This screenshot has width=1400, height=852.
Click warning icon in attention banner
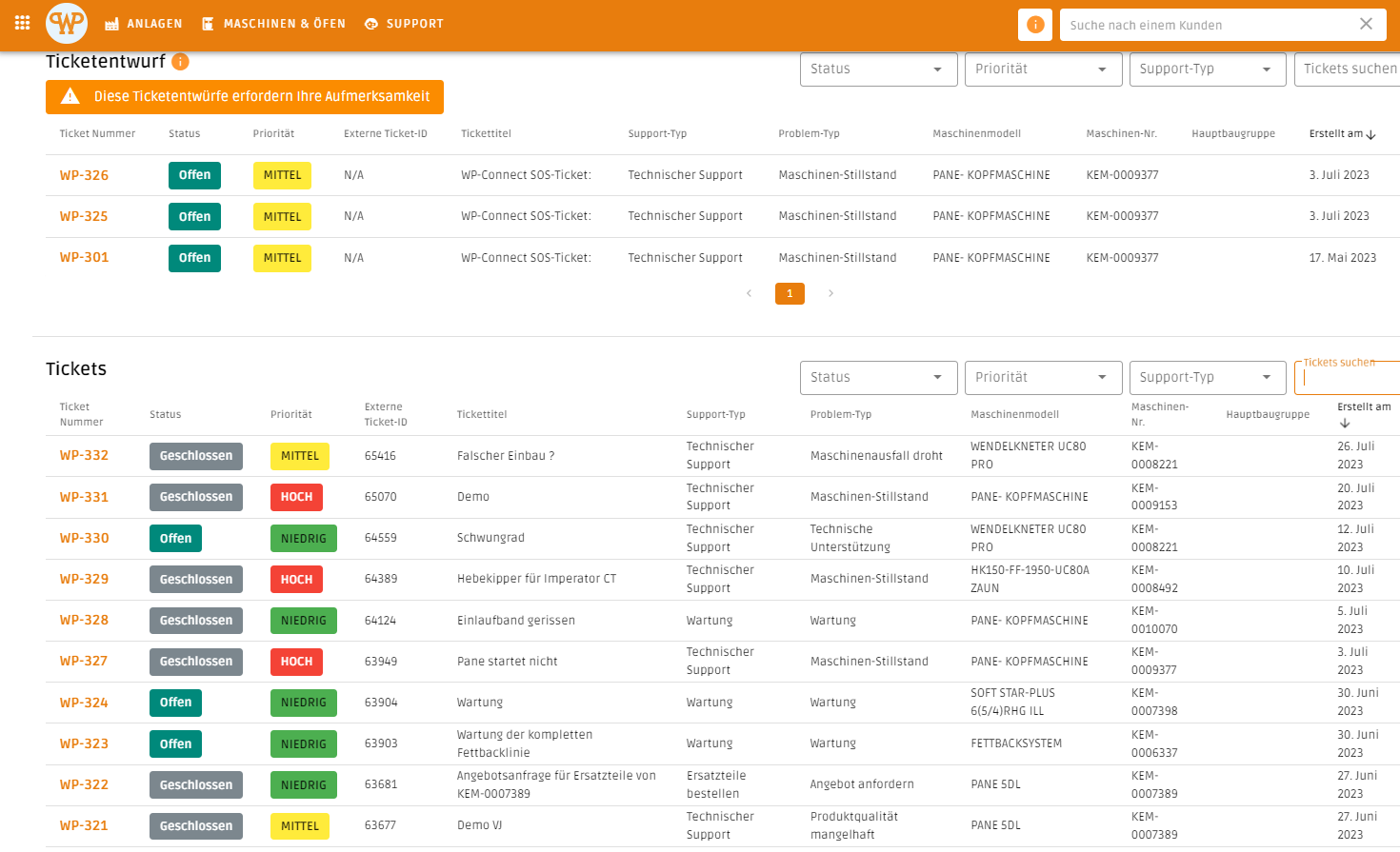click(x=70, y=96)
